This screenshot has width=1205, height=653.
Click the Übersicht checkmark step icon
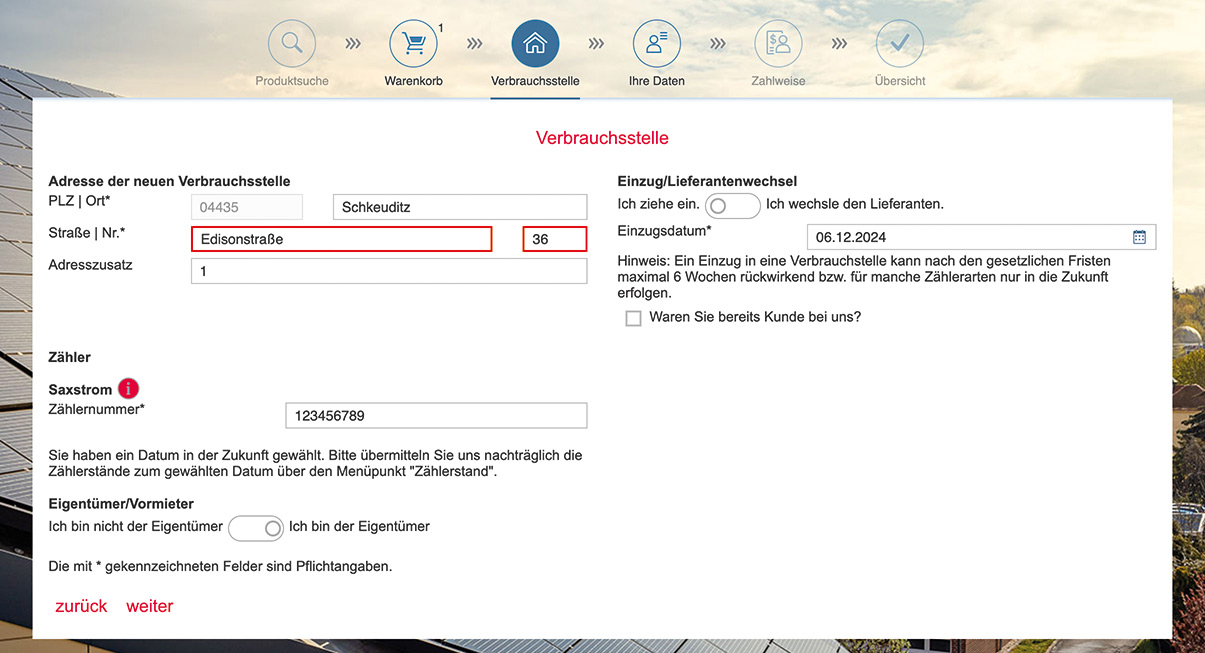[900, 44]
